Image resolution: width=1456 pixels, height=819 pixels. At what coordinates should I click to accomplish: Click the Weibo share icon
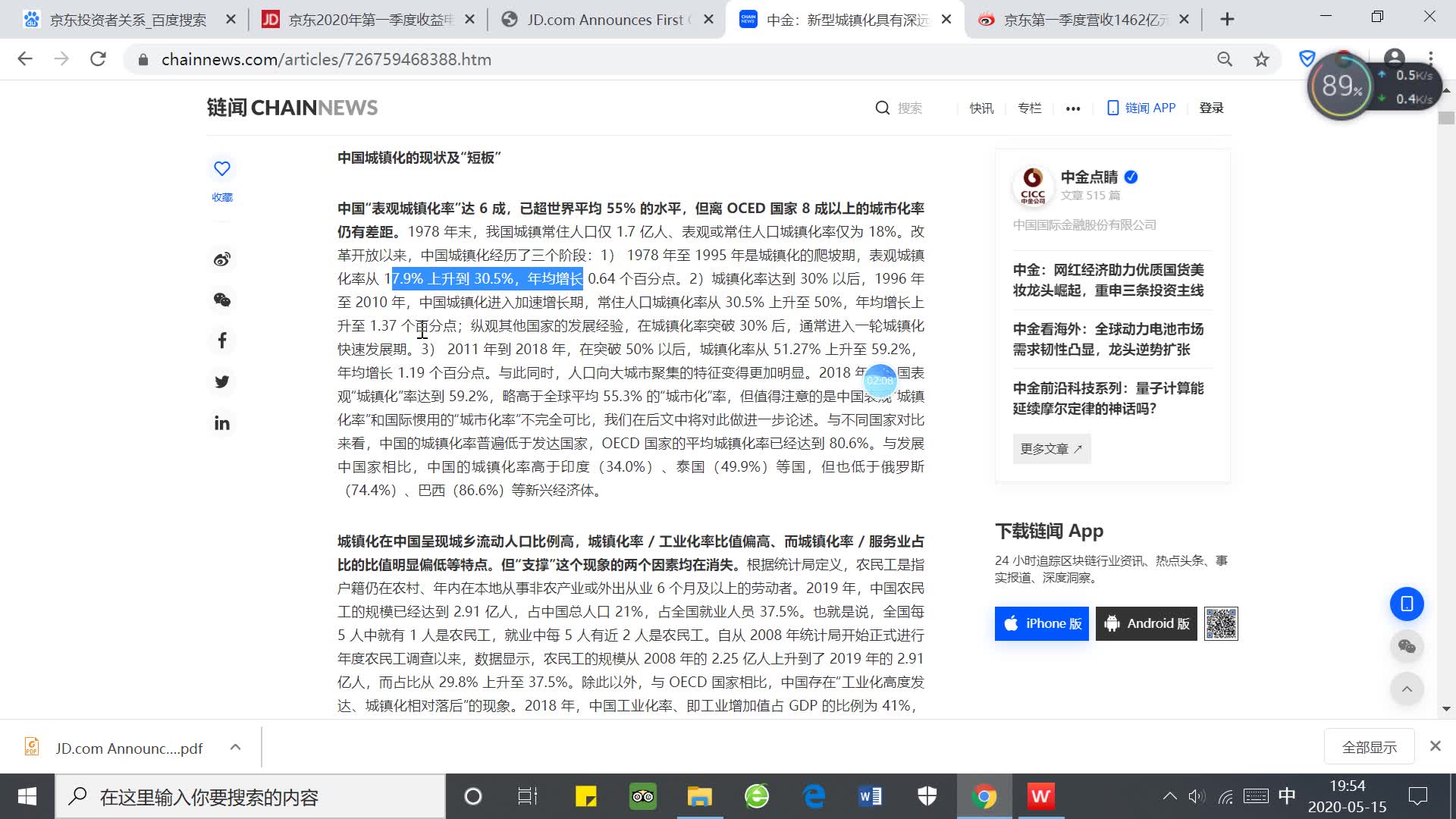click(x=223, y=259)
